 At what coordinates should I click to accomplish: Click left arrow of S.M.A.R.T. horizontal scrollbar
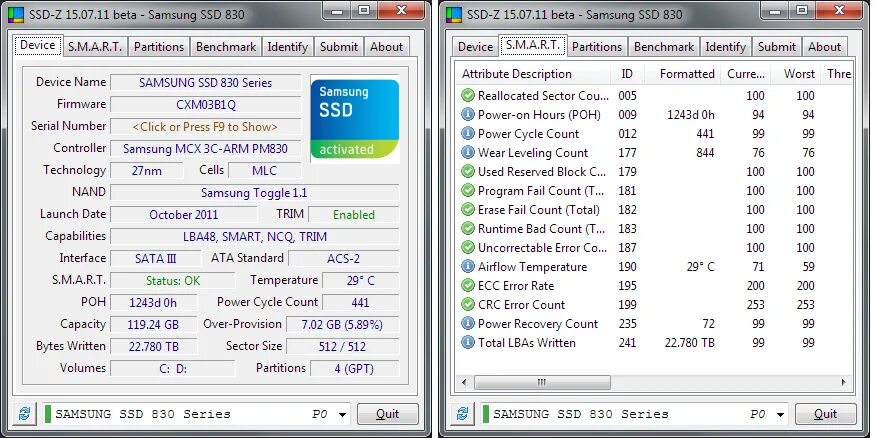click(x=464, y=382)
